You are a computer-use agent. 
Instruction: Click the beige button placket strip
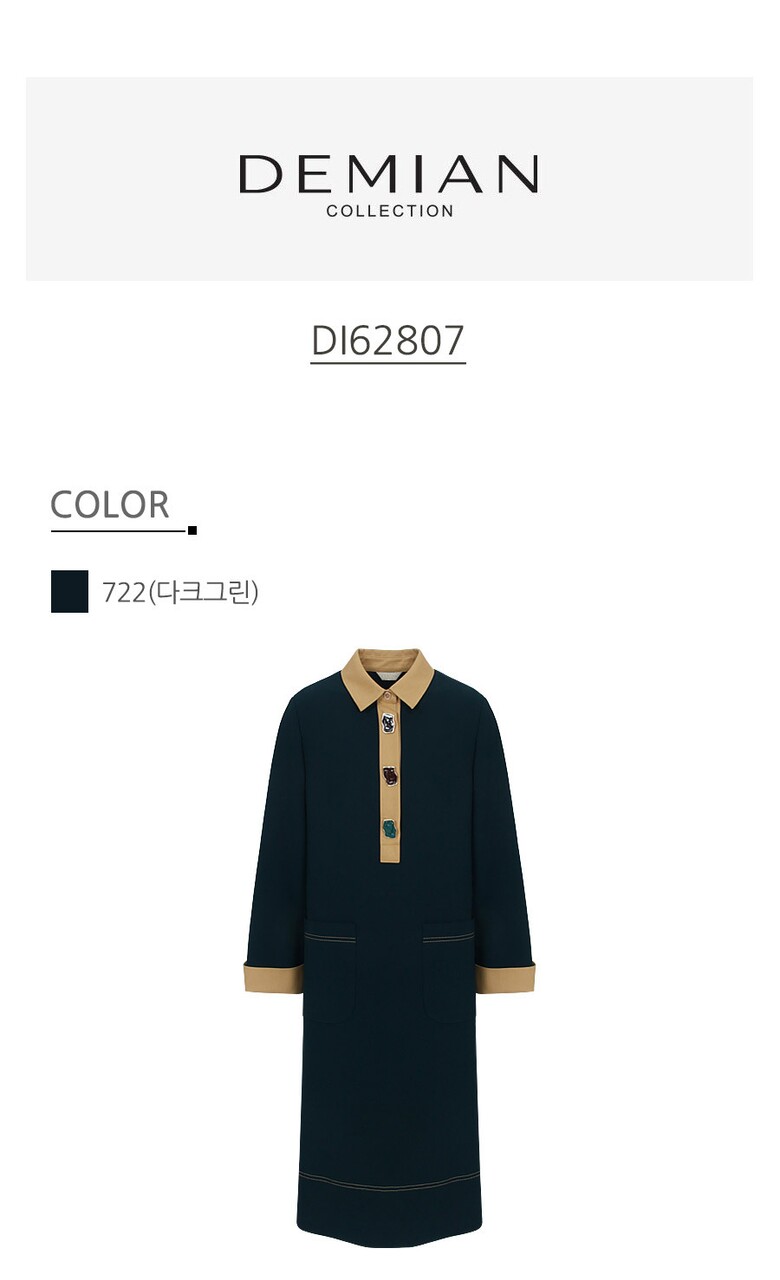(x=389, y=780)
